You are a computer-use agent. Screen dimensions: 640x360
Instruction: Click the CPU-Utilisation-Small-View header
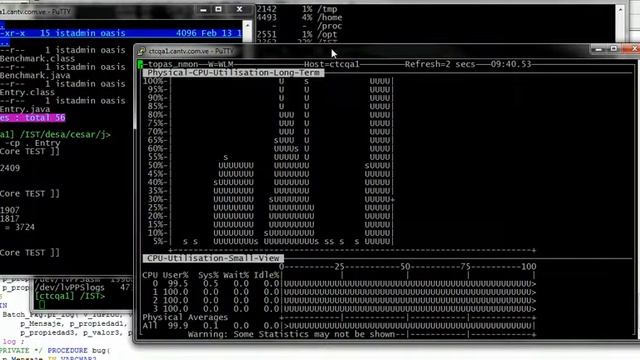[x=213, y=258]
